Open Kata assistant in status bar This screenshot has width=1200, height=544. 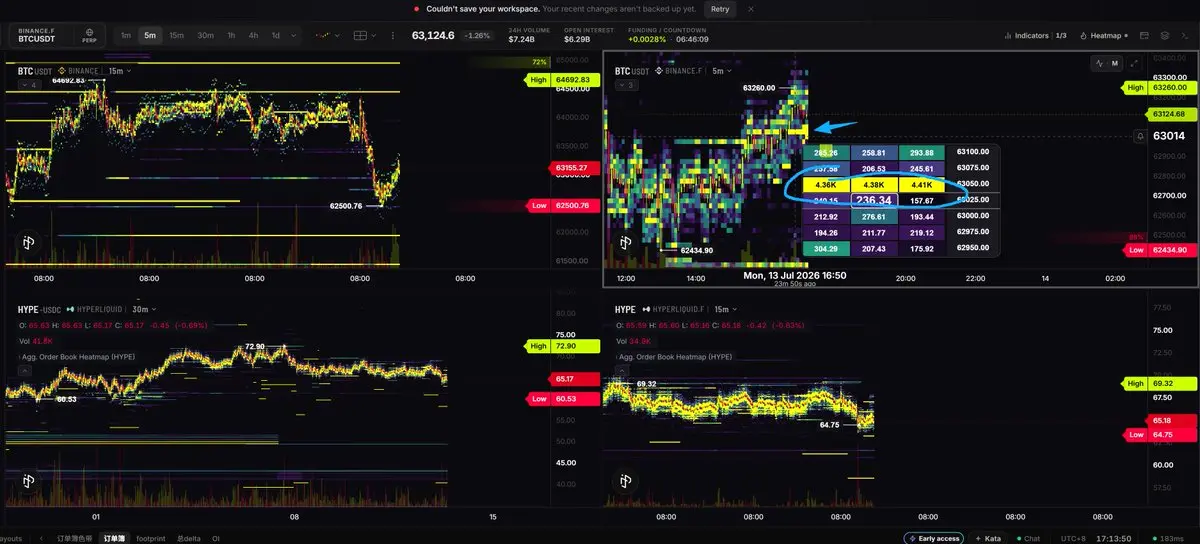987,538
